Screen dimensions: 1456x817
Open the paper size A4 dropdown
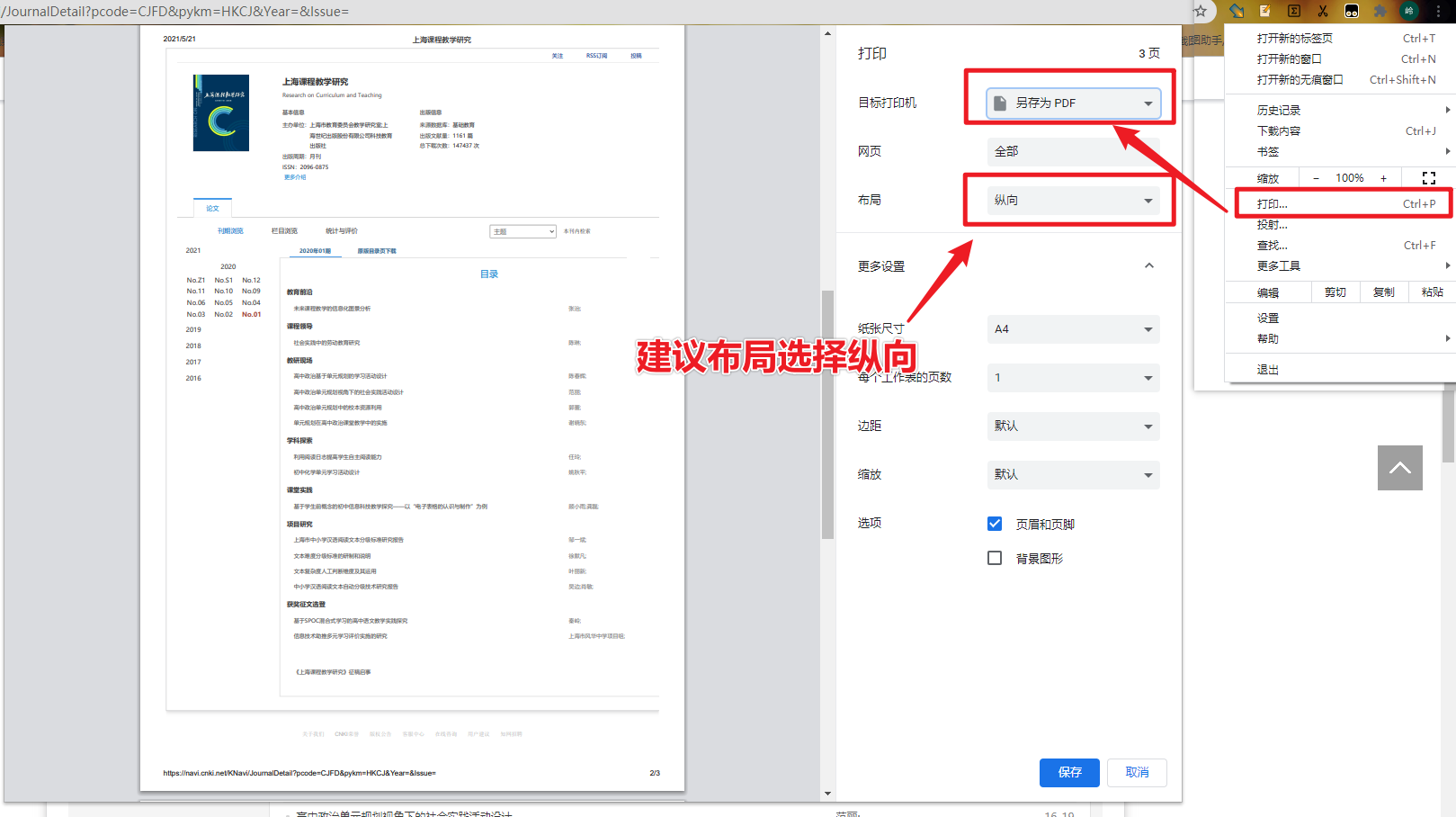click(x=1073, y=329)
